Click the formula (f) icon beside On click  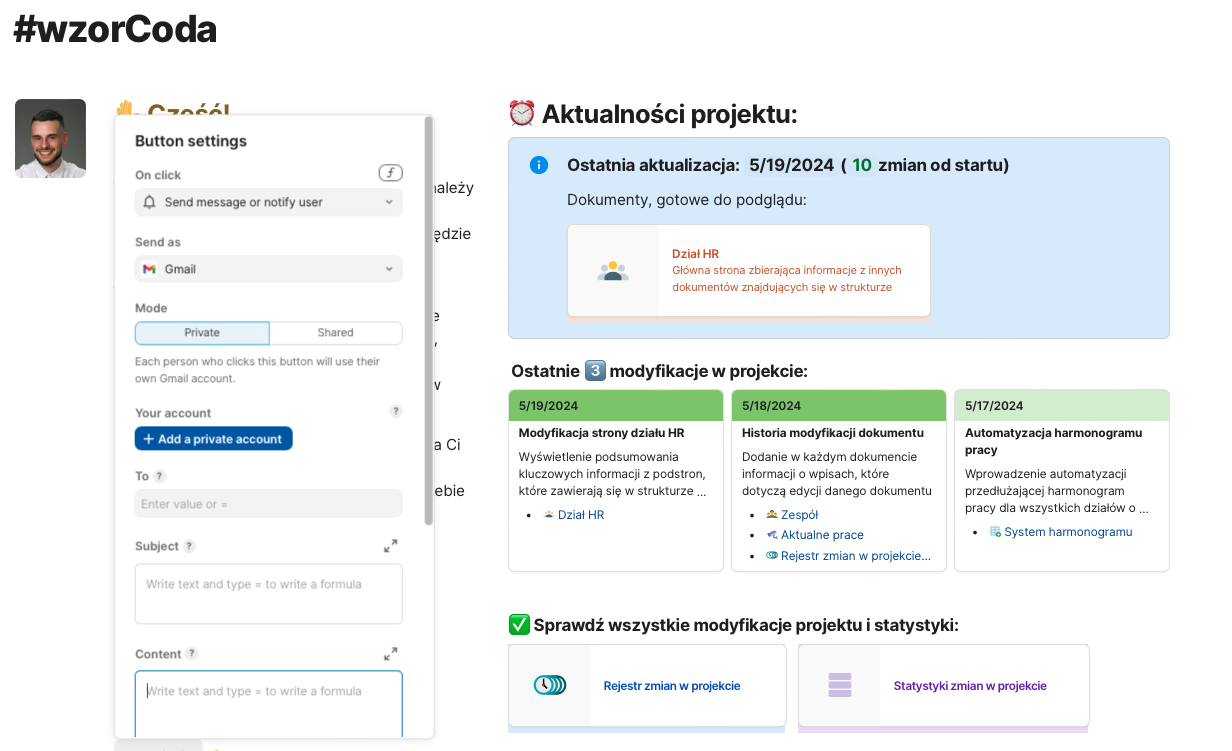click(x=390, y=173)
